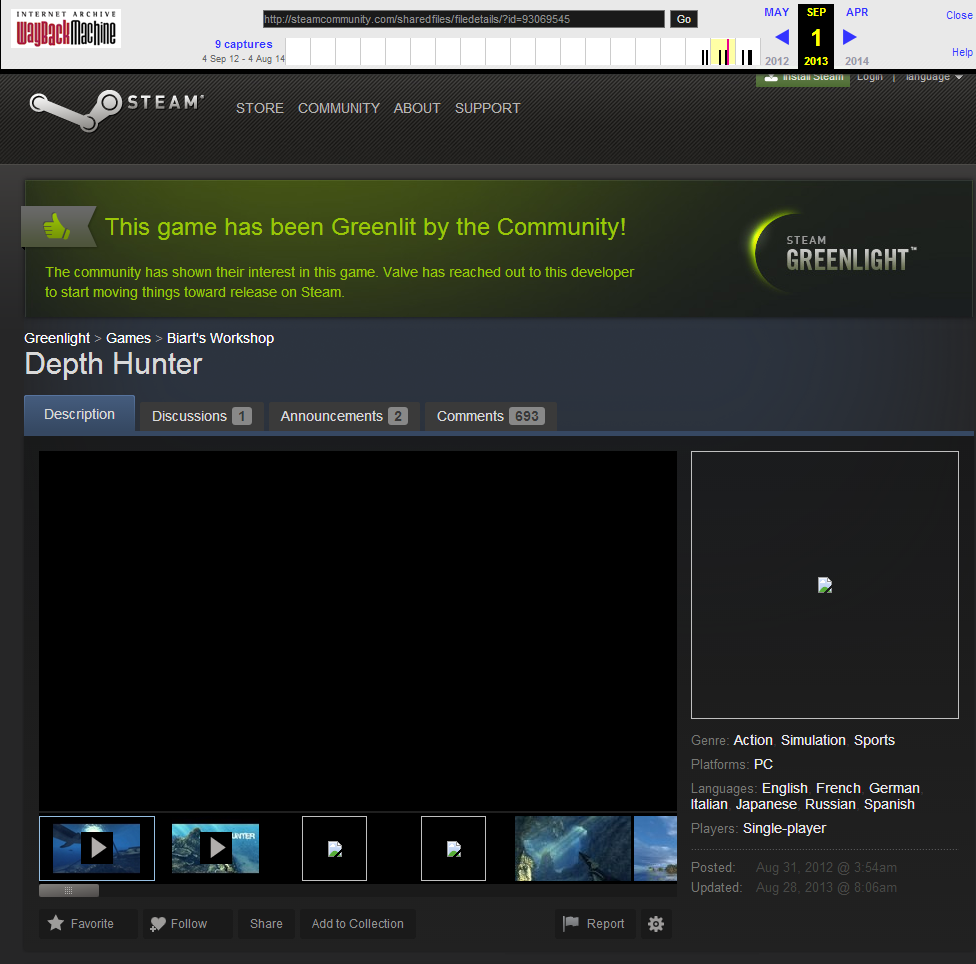Click the Russian language link
The image size is (976, 964).
point(830,804)
